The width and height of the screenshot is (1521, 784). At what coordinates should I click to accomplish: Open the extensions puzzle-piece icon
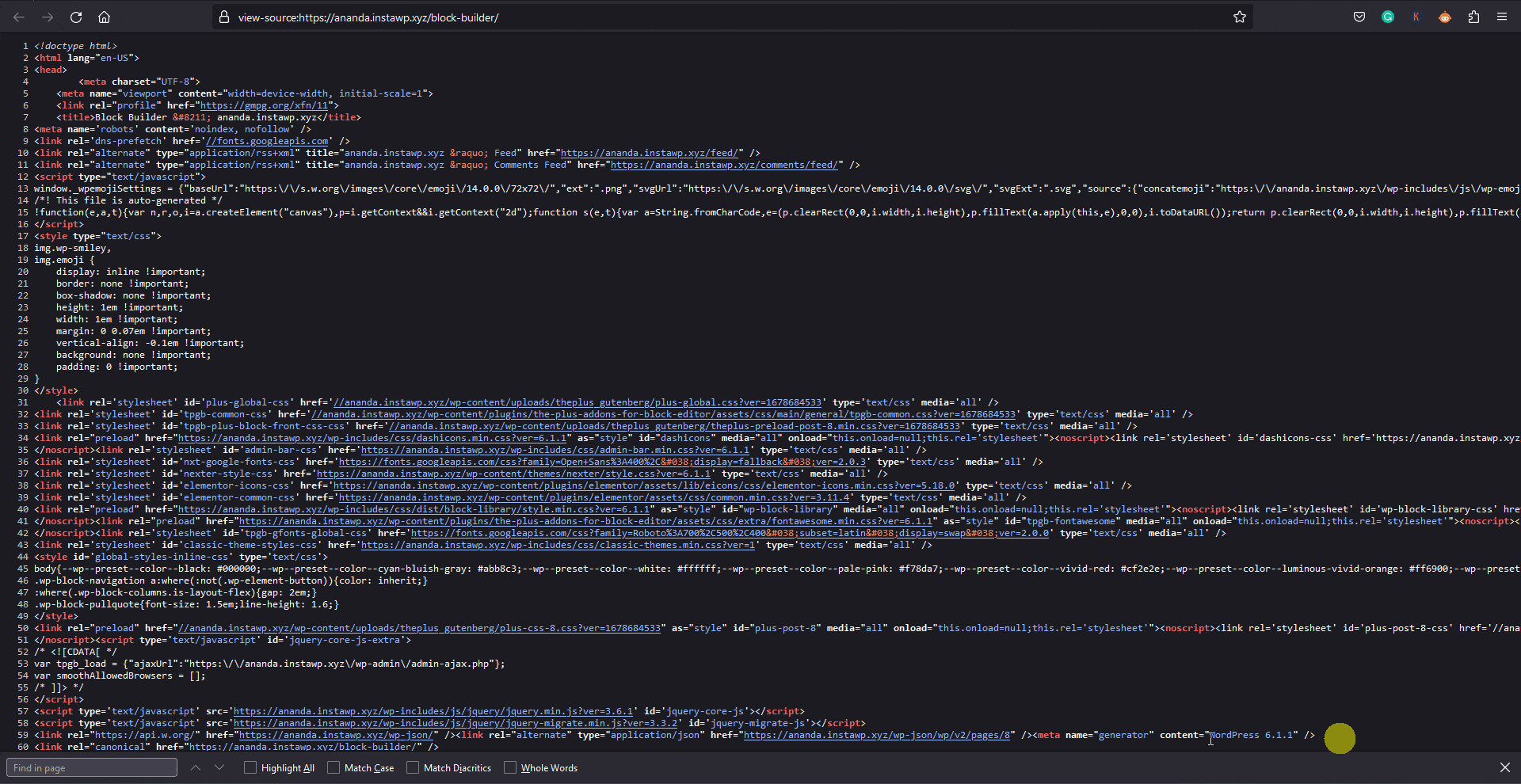point(1473,17)
